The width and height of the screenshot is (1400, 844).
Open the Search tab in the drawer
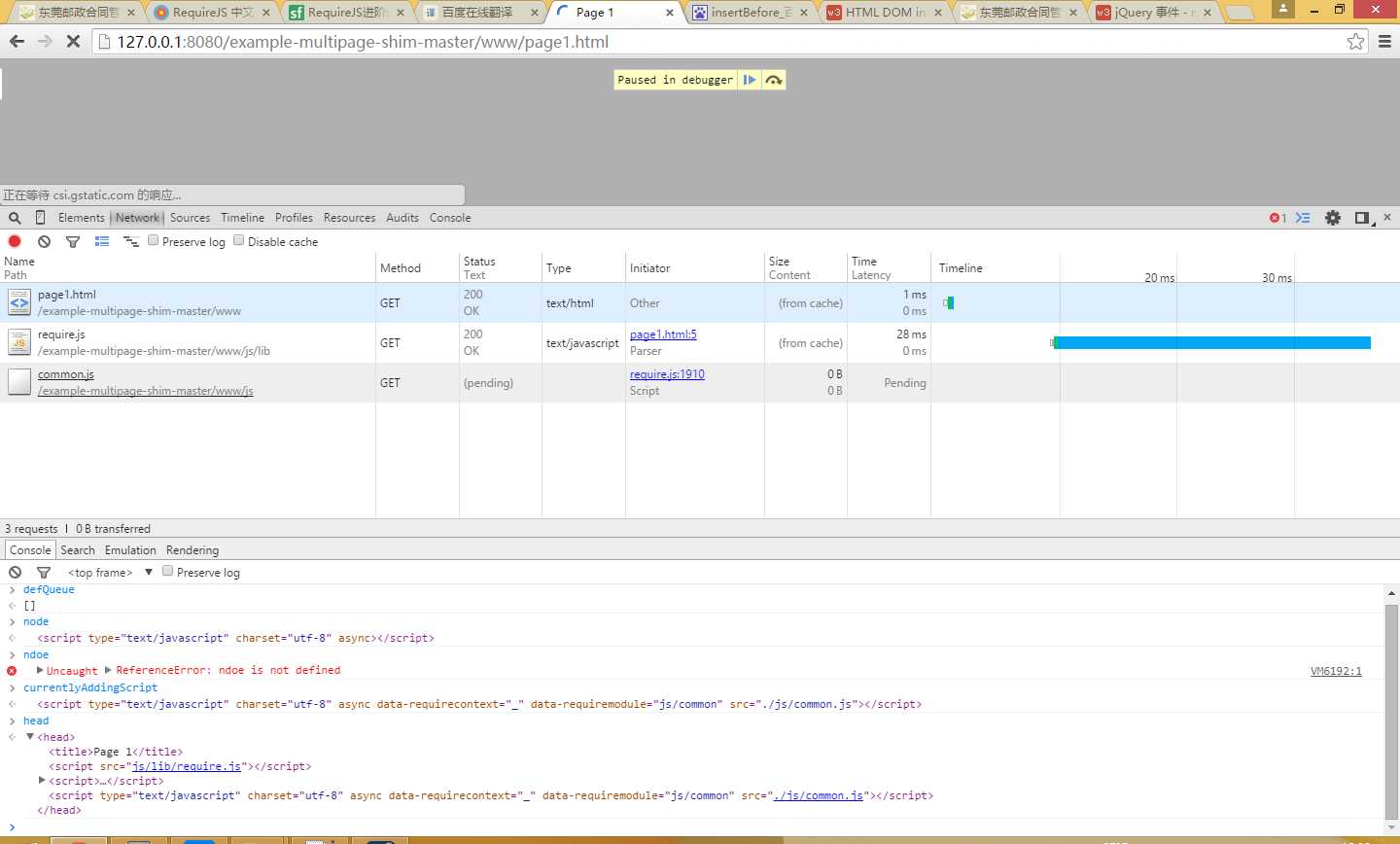pos(78,550)
